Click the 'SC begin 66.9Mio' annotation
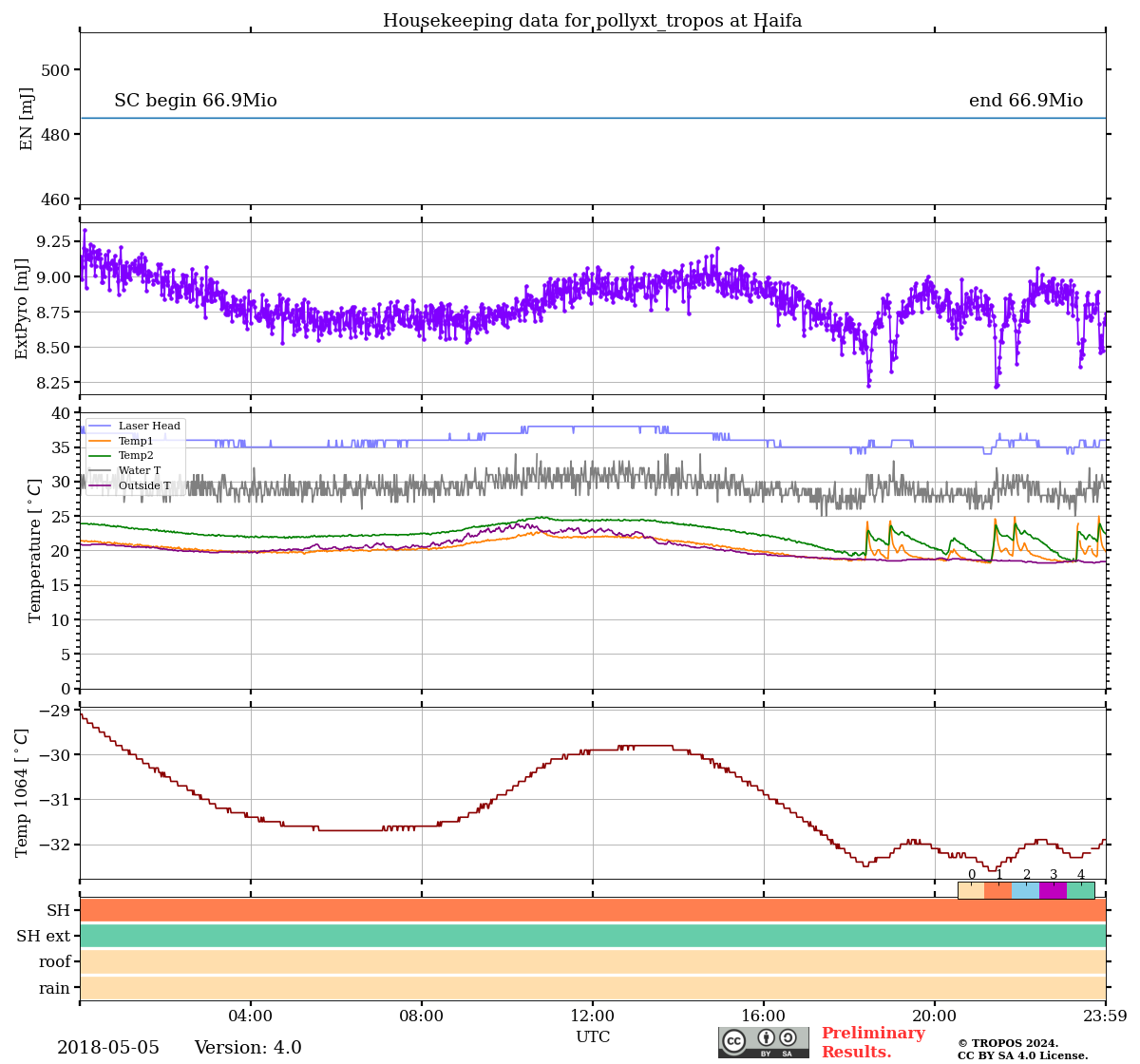 (196, 101)
